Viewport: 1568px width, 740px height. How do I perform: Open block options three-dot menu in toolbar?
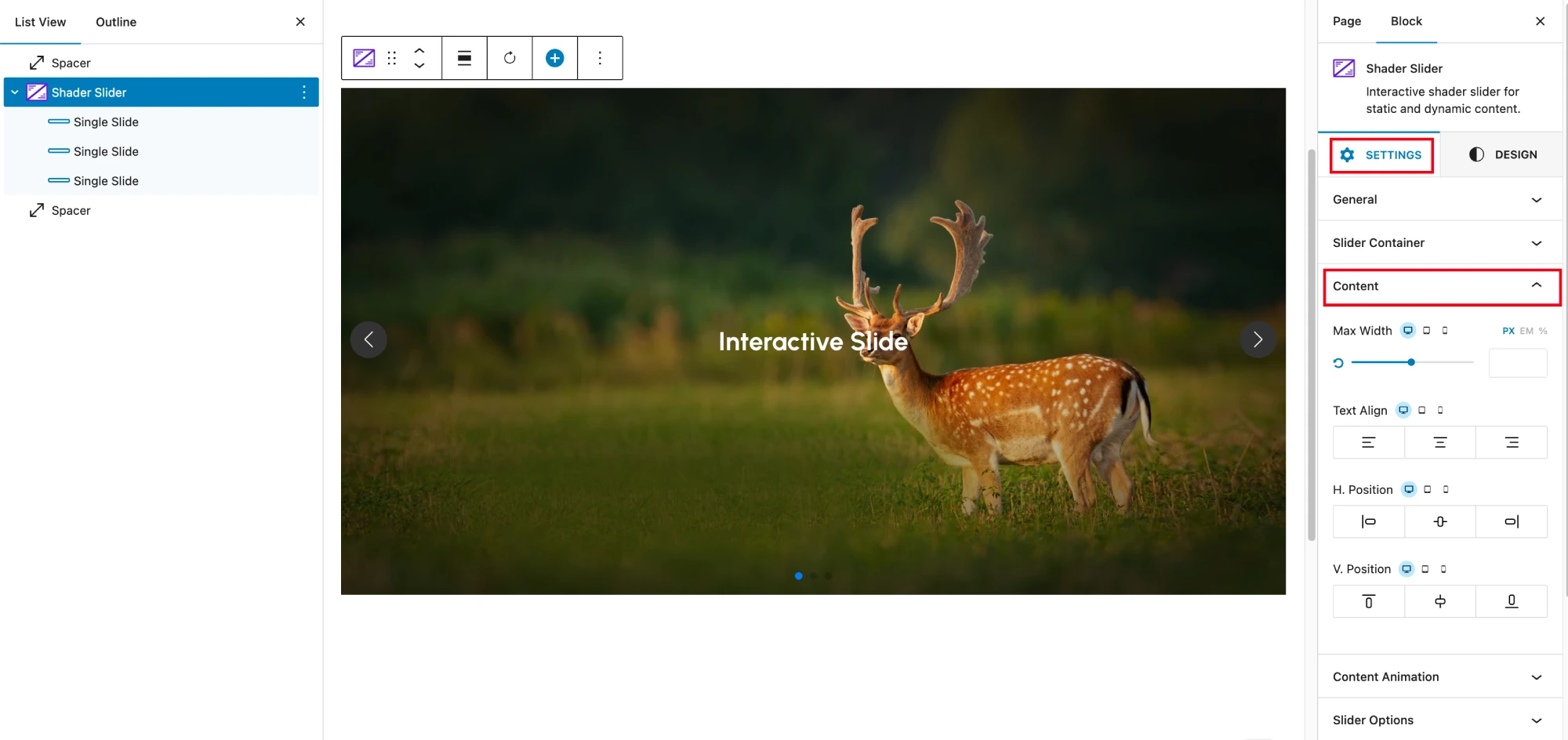point(600,58)
